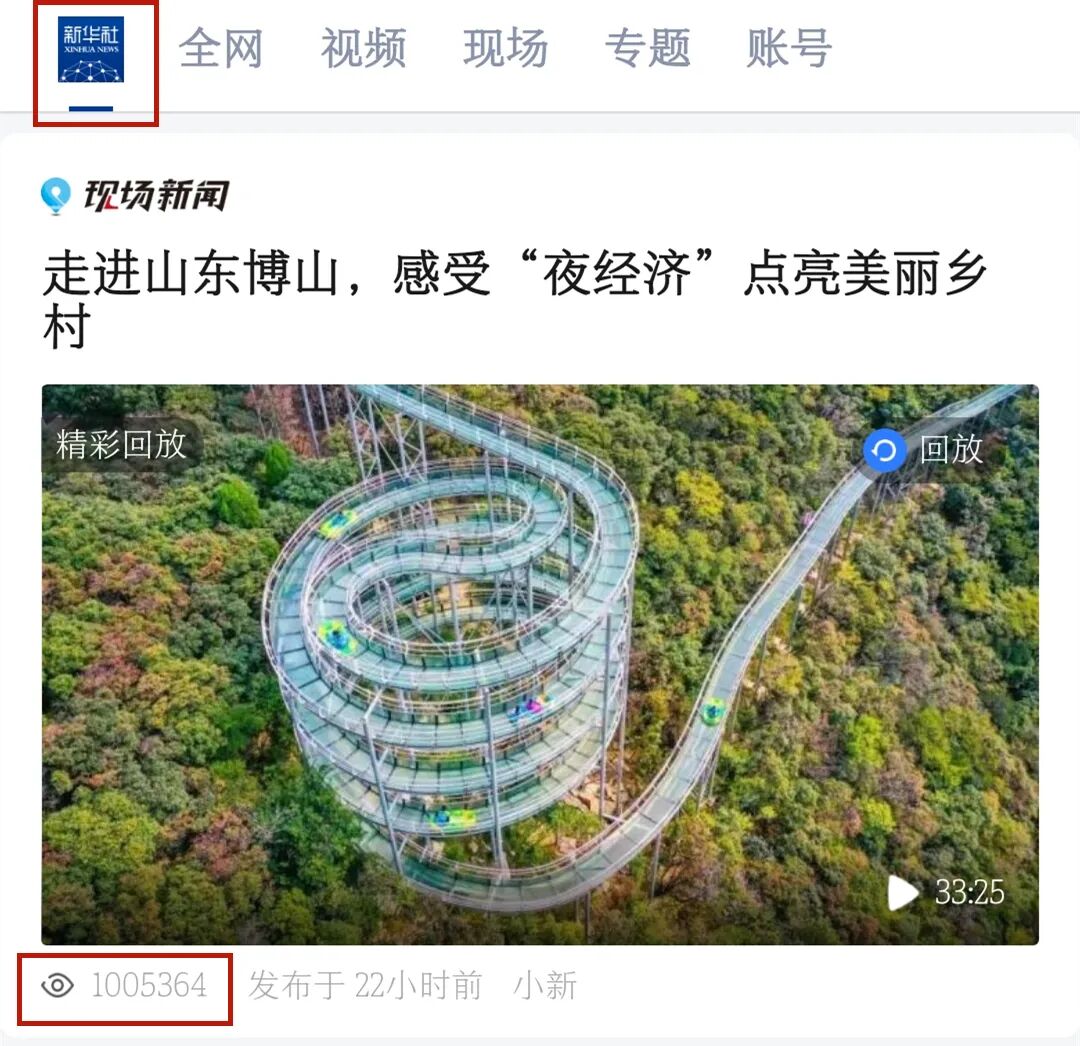
Task: Tap the 1005364 view count number
Action: click(149, 985)
